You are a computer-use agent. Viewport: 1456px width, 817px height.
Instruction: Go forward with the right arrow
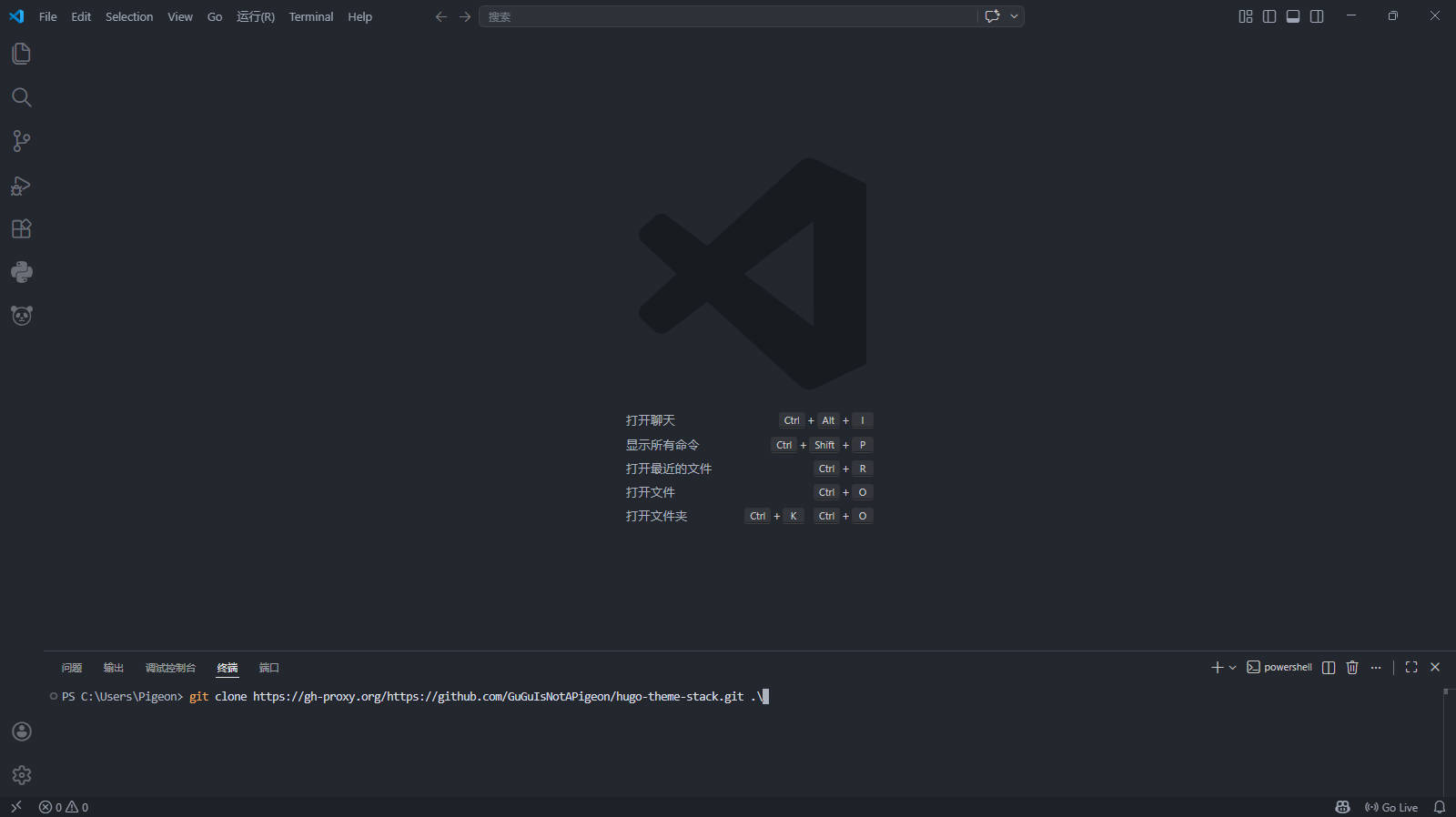(465, 16)
